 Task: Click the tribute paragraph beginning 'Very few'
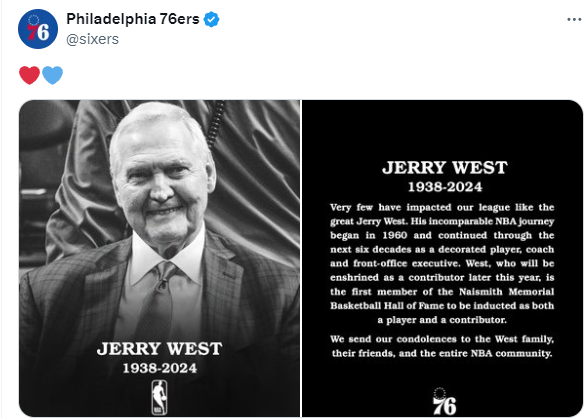click(442, 263)
